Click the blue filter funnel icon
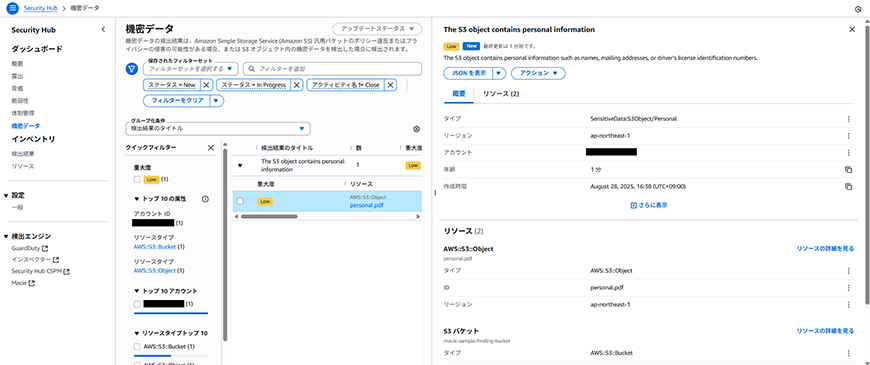 [131, 69]
